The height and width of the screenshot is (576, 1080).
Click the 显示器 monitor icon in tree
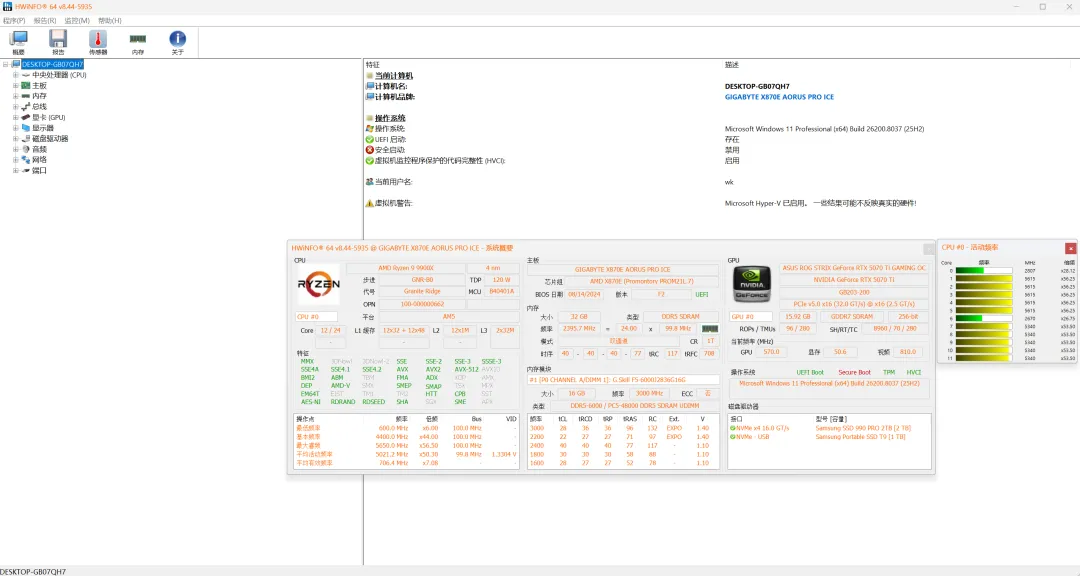click(25, 128)
